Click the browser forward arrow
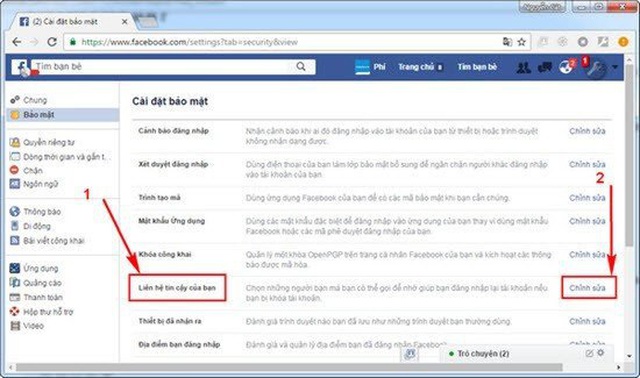Image resolution: width=640 pixels, height=378 pixels. pyautogui.click(x=34, y=42)
